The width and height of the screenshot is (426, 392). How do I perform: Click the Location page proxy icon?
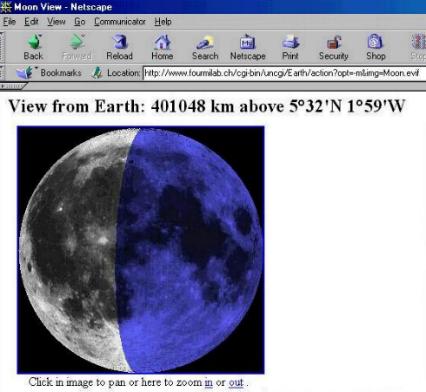pos(97,72)
